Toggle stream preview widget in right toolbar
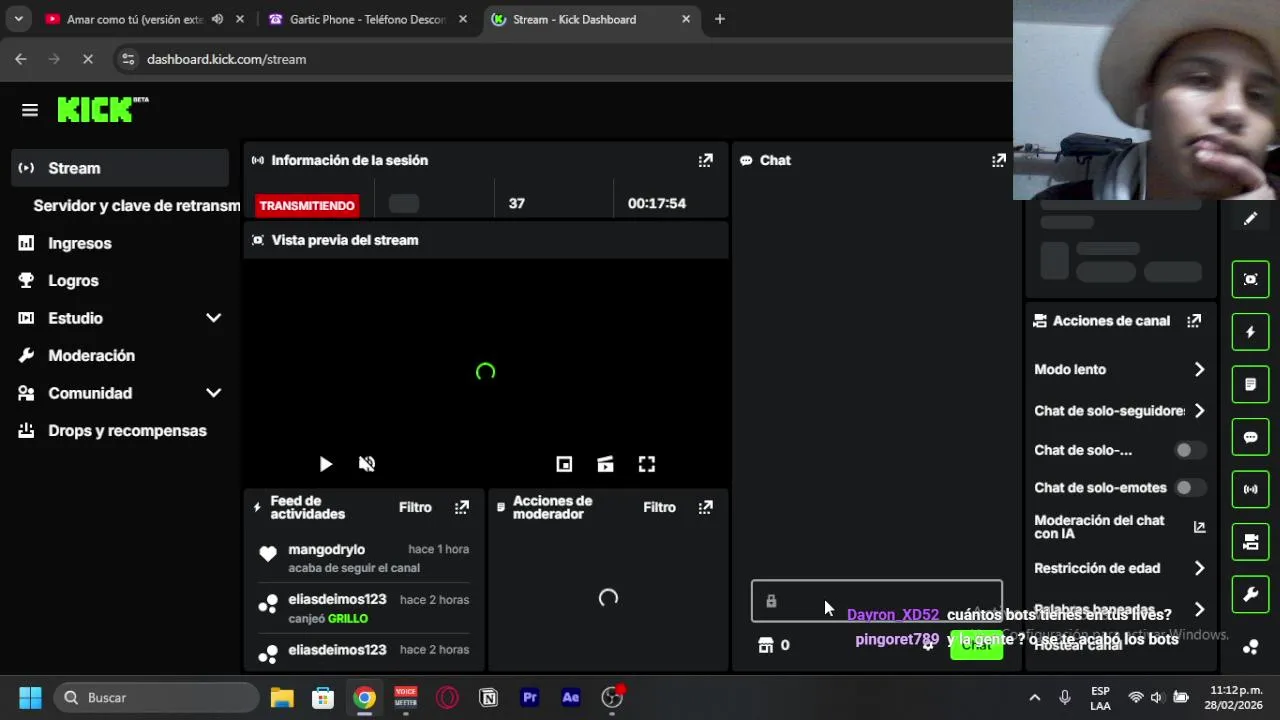Viewport: 1280px width, 720px height. pos(1250,279)
